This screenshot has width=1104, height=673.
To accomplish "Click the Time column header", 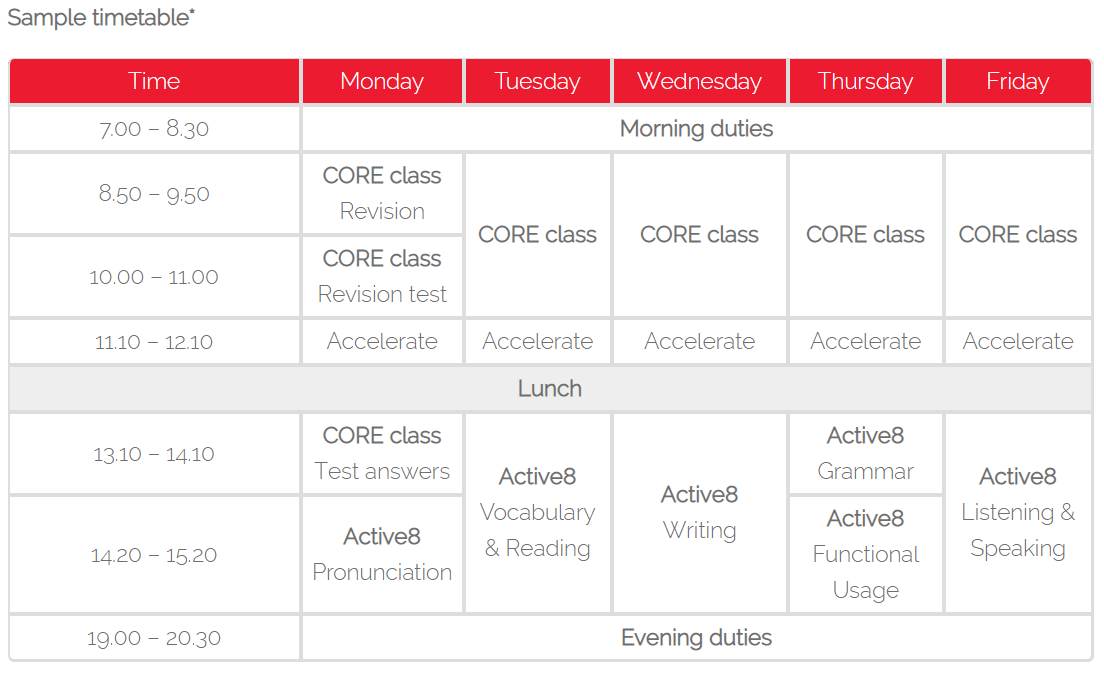I will pyautogui.click(x=154, y=82).
